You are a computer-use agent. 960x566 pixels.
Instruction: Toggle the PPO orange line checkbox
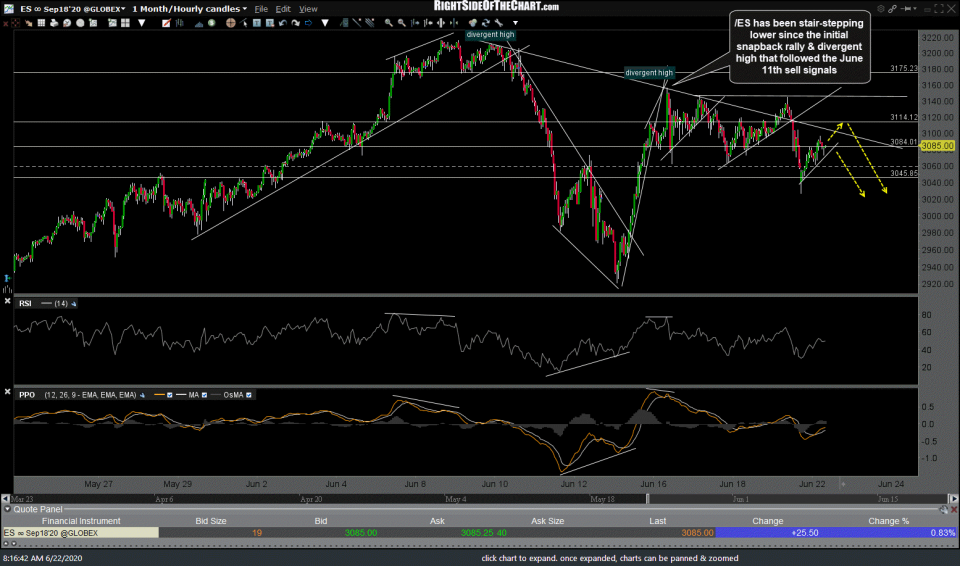[170, 395]
